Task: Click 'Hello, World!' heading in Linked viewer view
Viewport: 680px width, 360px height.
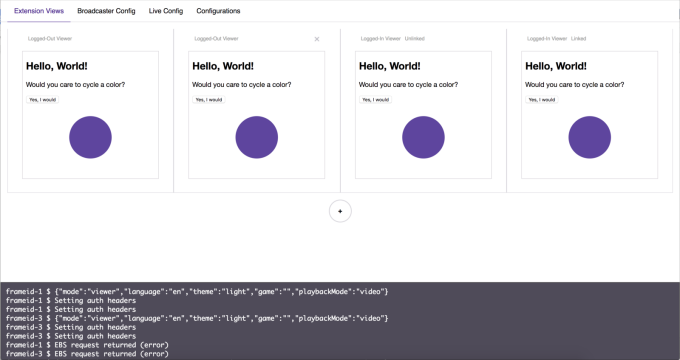Action: pyautogui.click(x=556, y=66)
